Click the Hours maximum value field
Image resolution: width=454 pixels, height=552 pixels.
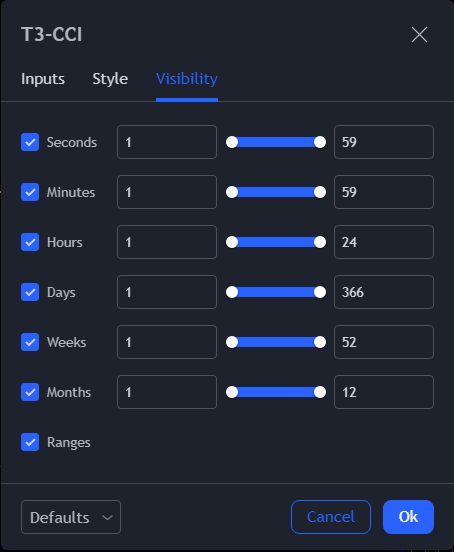point(384,242)
